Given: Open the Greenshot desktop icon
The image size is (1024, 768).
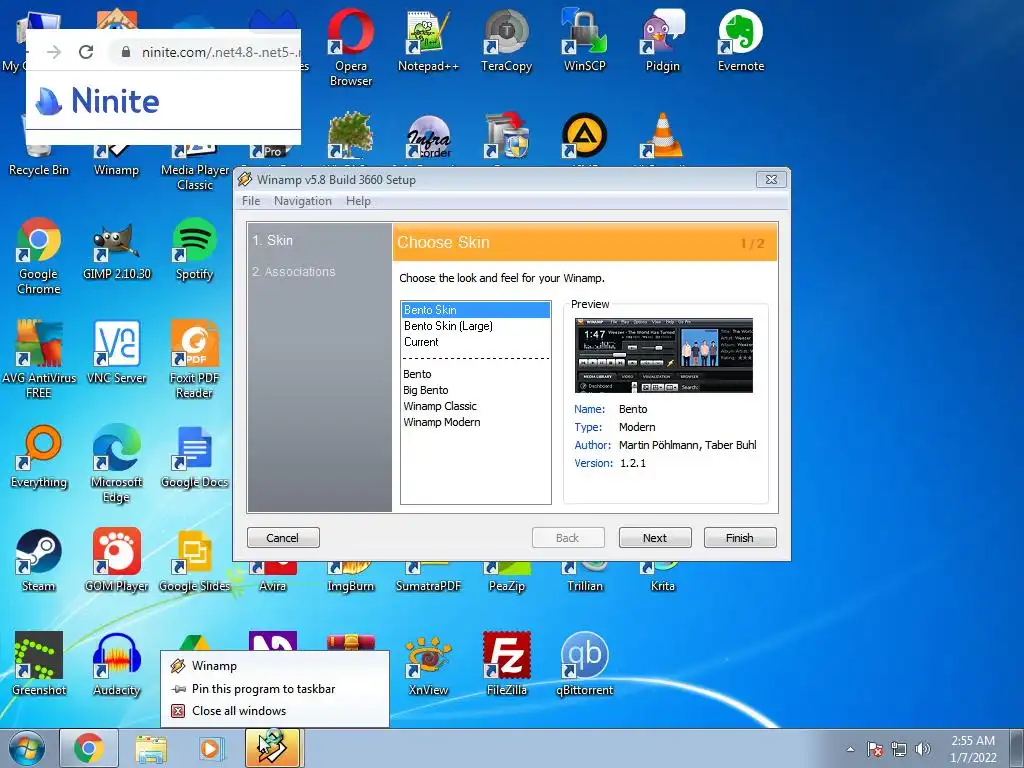Looking at the screenshot, I should 39,664.
